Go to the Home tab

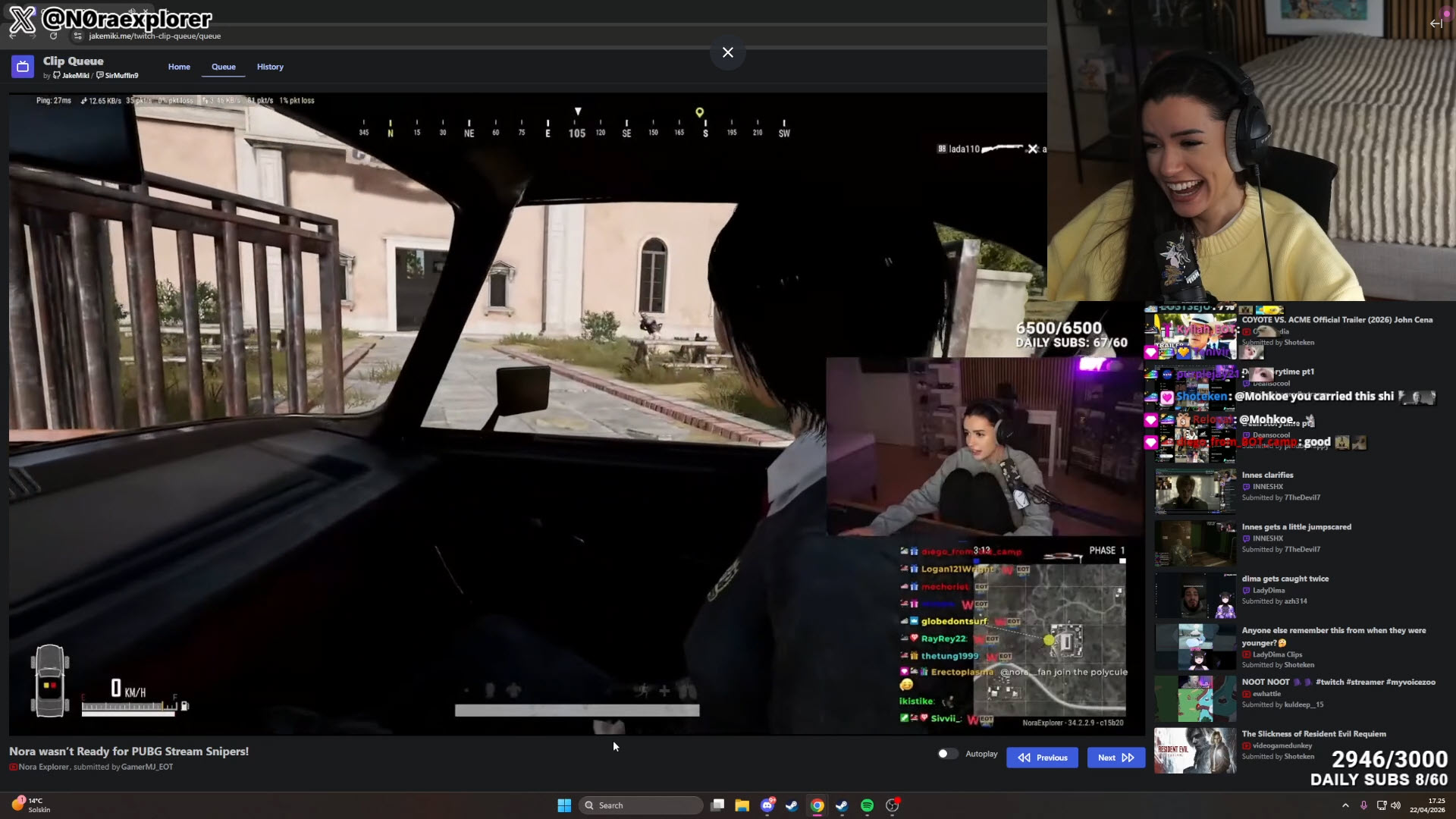tap(179, 67)
